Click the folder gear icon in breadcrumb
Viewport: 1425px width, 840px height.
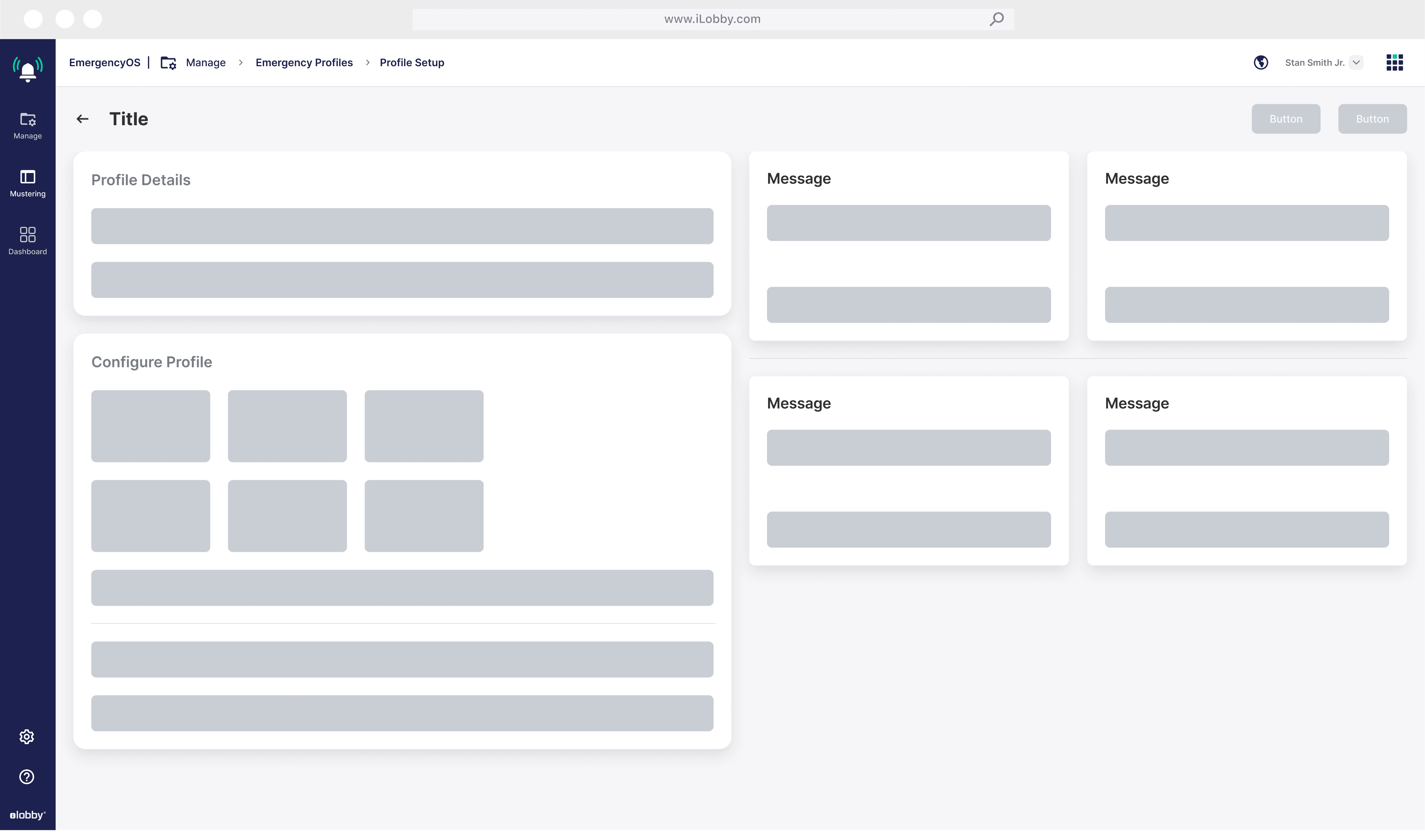point(168,63)
